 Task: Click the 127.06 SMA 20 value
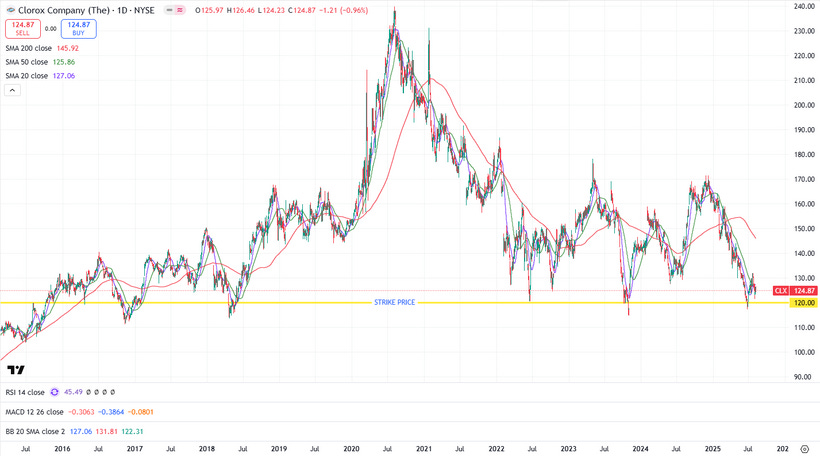pos(64,76)
